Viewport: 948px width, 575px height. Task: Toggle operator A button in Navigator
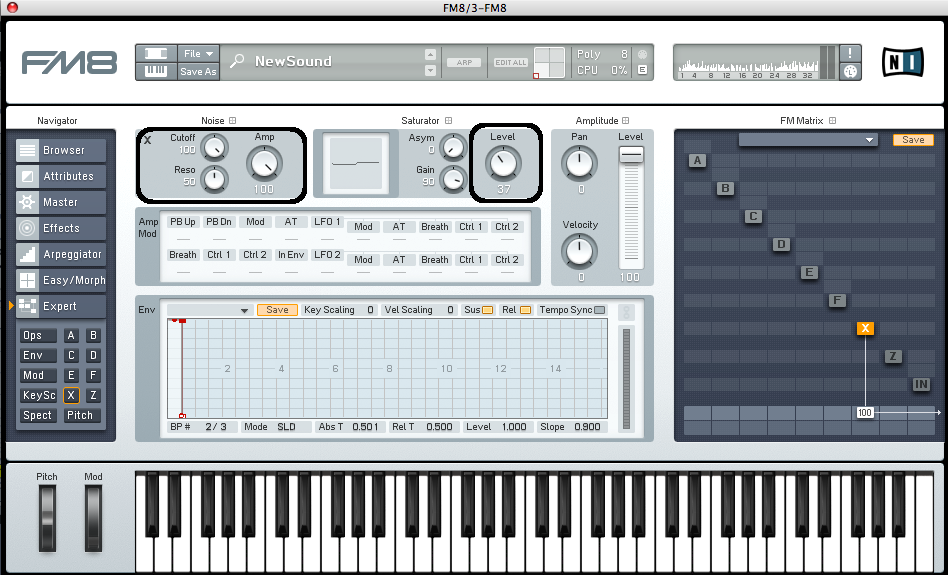tap(71, 335)
